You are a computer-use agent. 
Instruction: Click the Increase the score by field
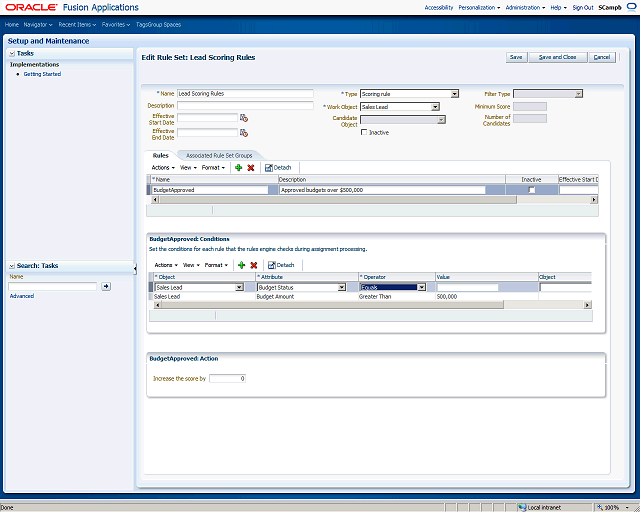click(227, 378)
